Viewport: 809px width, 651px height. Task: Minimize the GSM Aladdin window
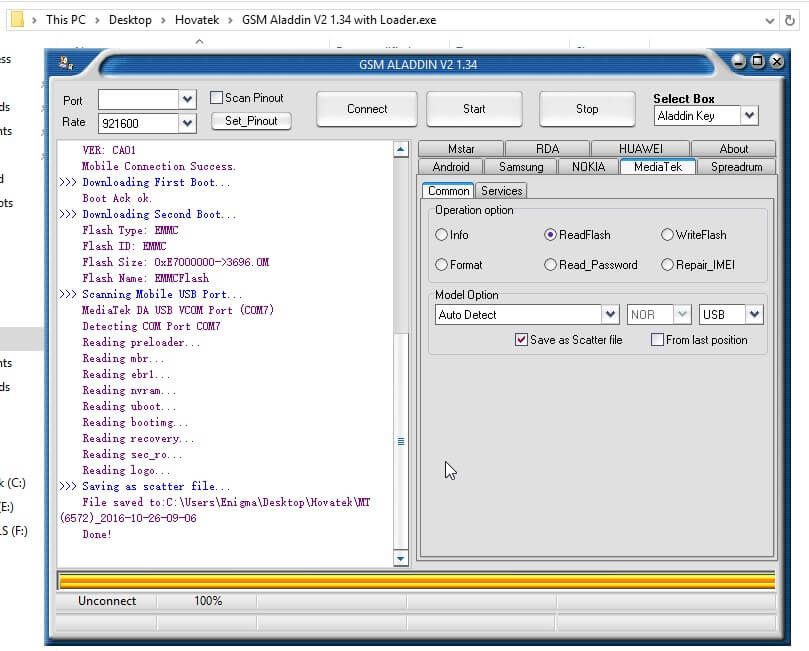click(x=738, y=62)
